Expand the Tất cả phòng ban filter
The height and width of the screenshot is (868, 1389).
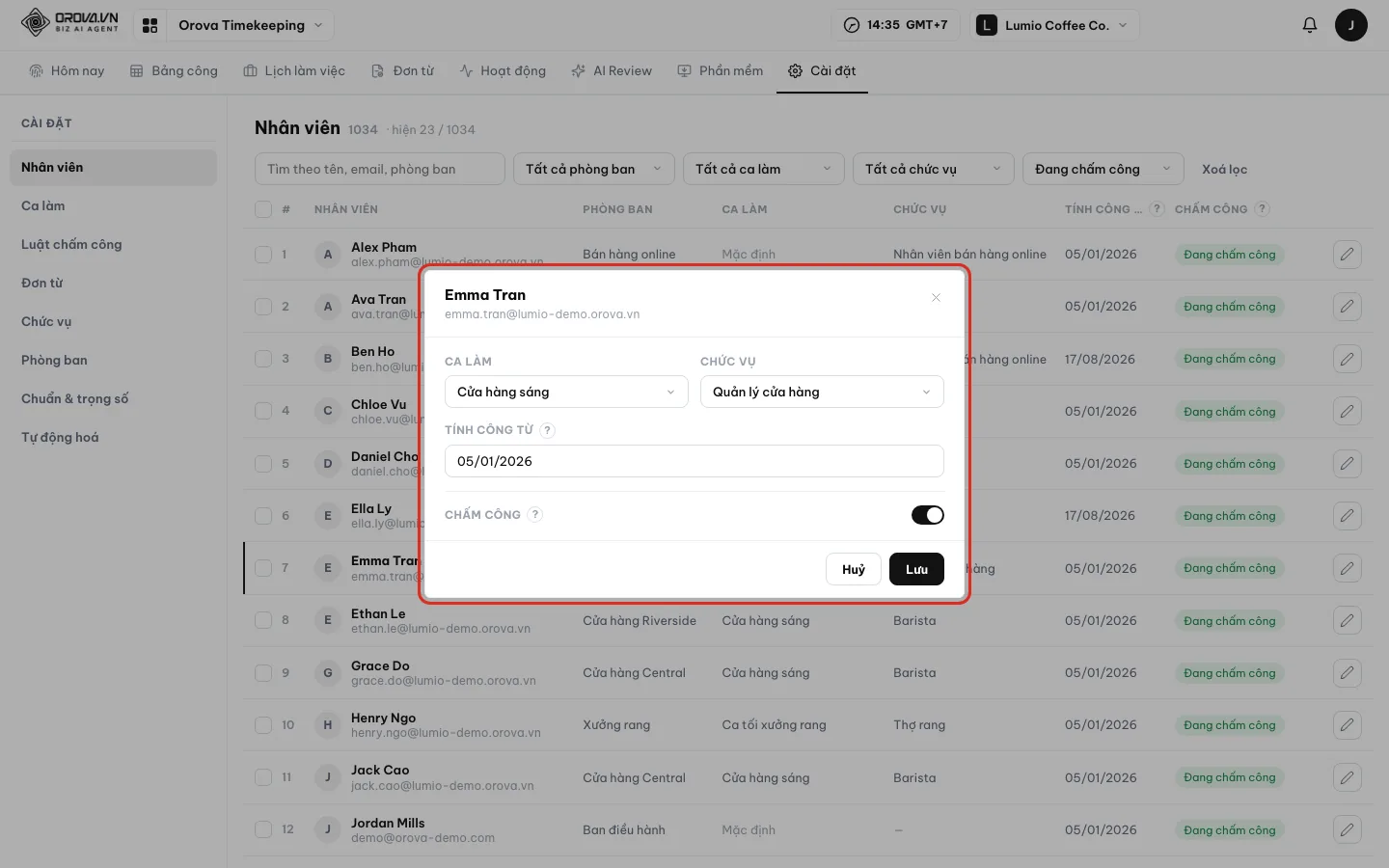pyautogui.click(x=594, y=169)
